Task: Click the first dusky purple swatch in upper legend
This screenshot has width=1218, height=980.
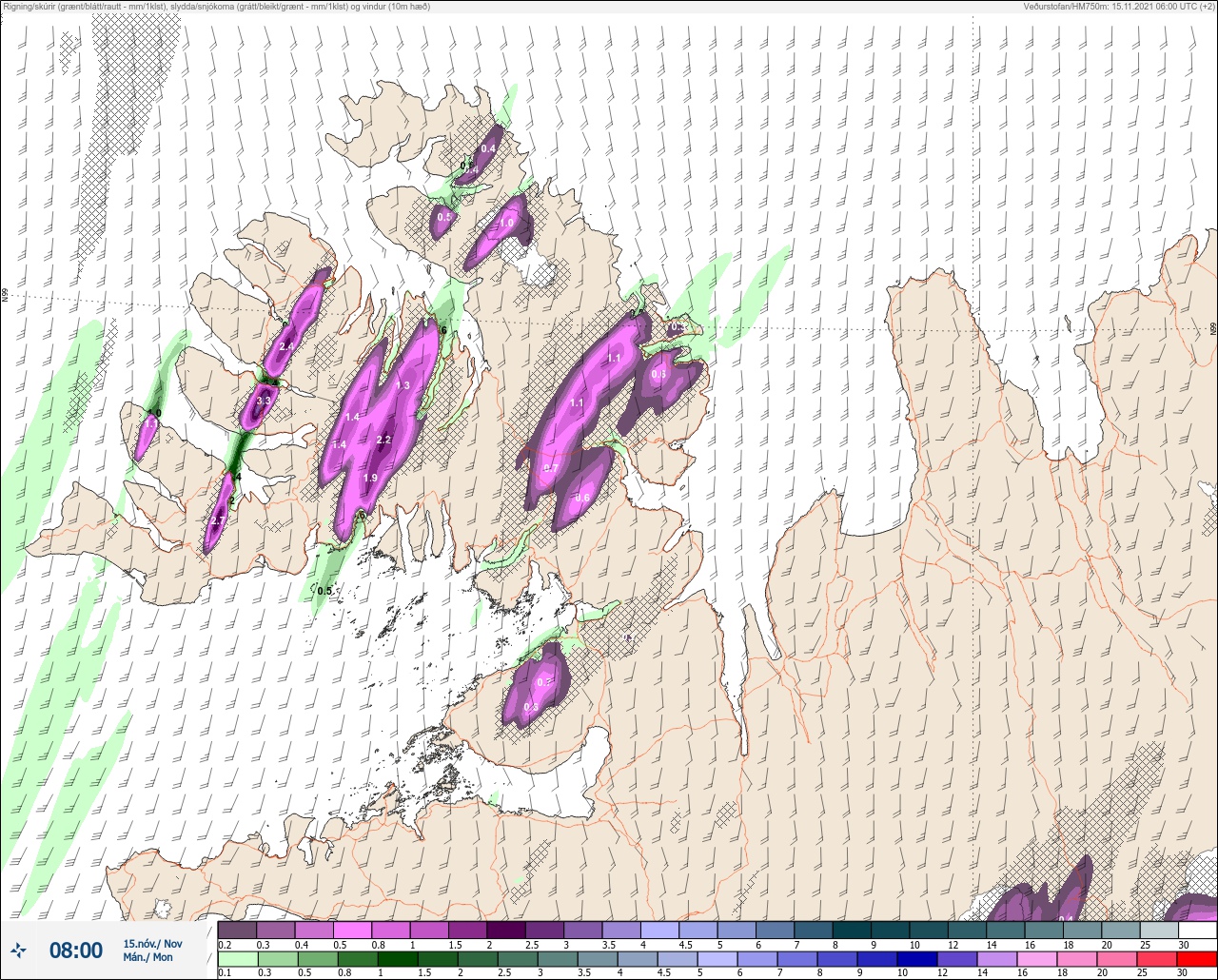Action: (237, 930)
